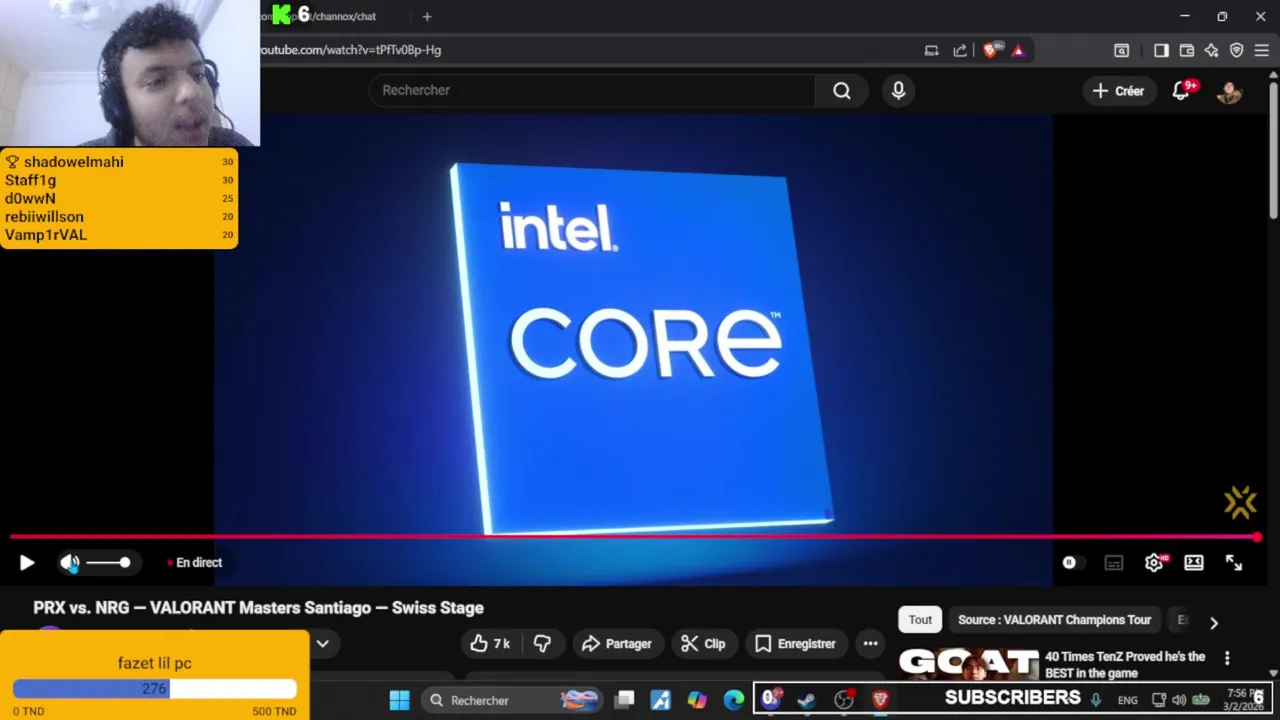Create a Clip from the video
The width and height of the screenshot is (1280, 720).
(703, 644)
